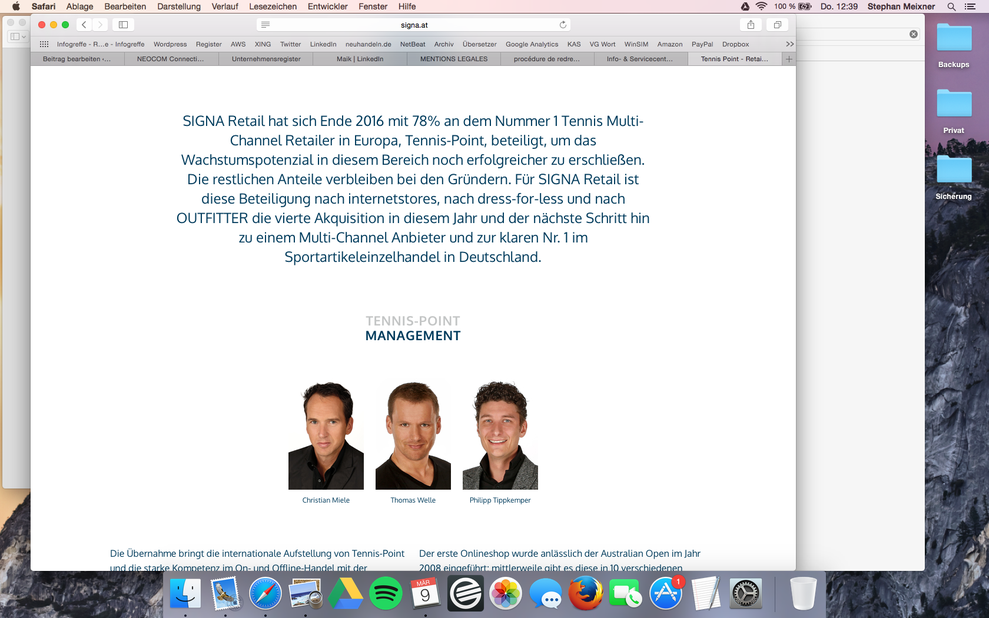Screen dimensions: 989x618
Task: Click Thomas Welle's portrait photo
Action: (x=413, y=435)
